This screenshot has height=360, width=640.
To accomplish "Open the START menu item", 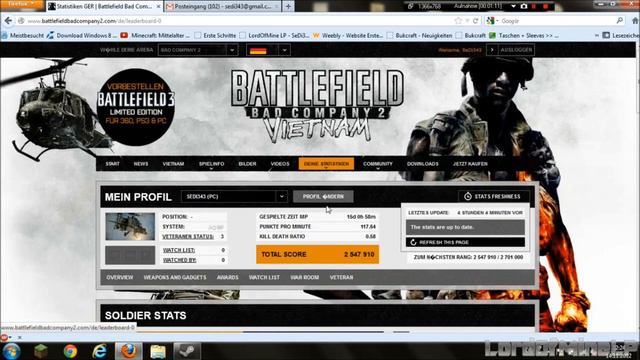I will pos(113,164).
